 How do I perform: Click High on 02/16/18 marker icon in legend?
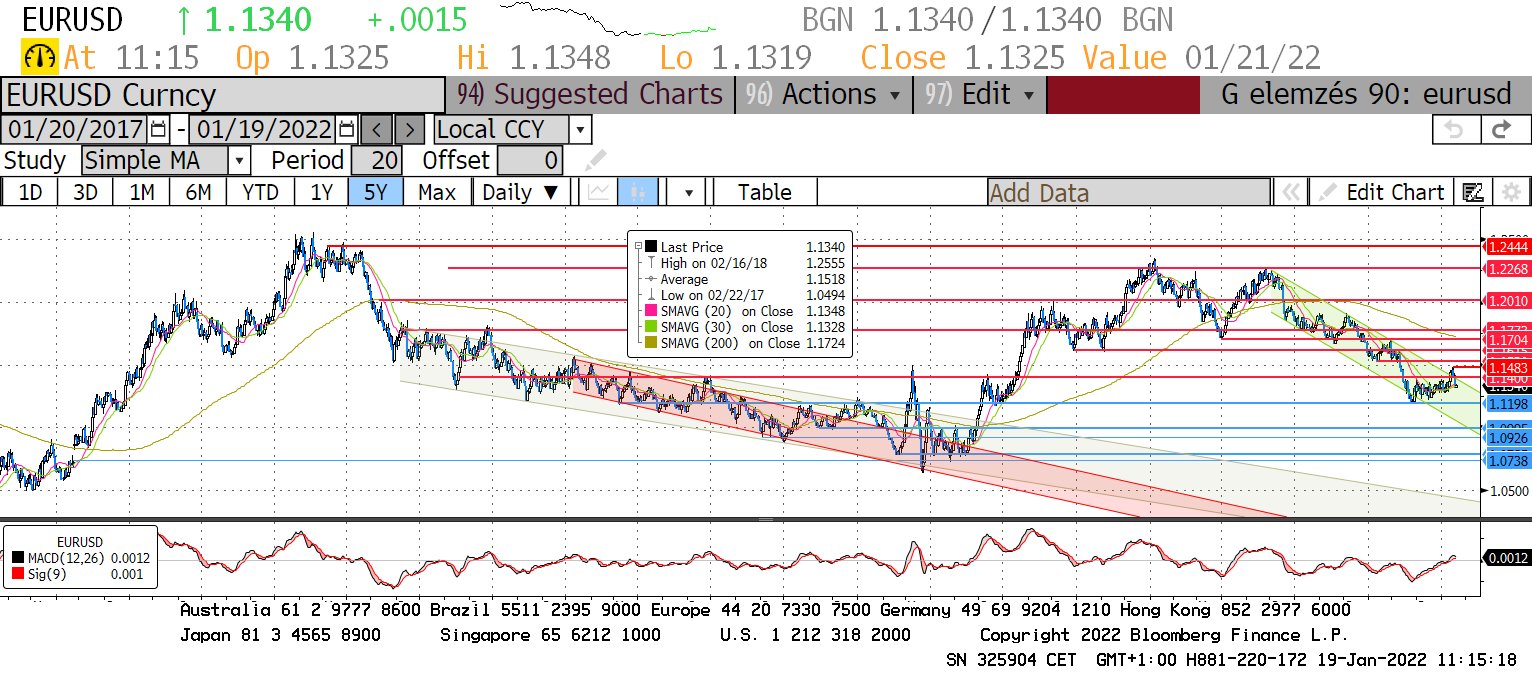651,263
